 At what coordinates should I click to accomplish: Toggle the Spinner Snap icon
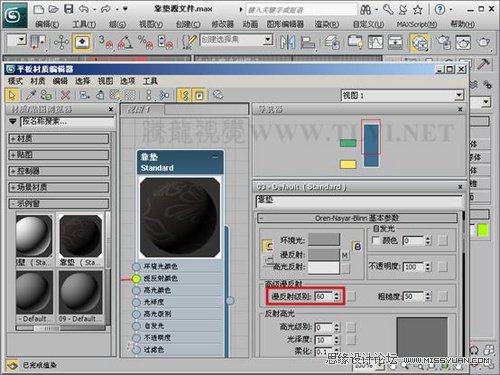[x=166, y=42]
